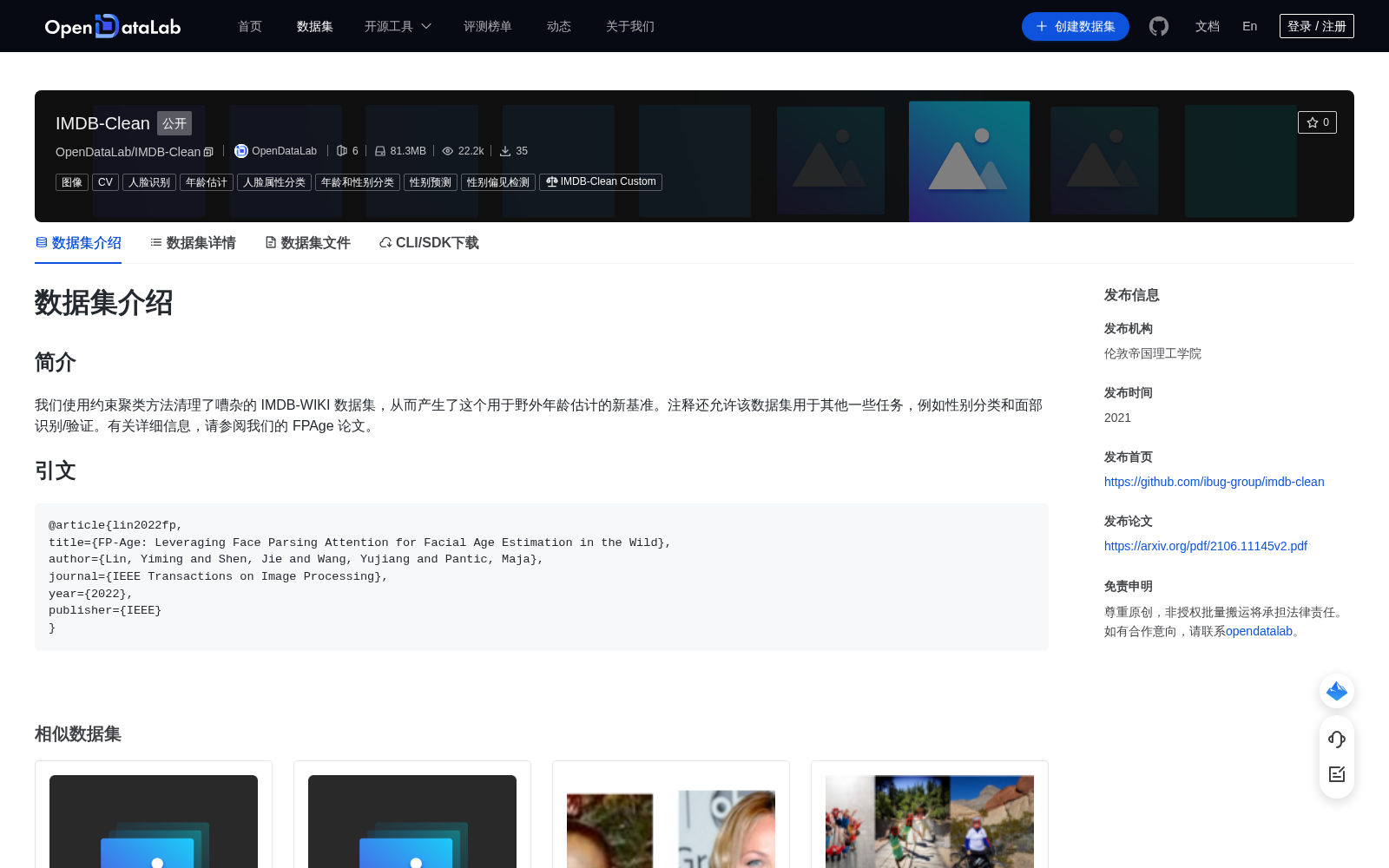
Task: Click the views eye icon 22.2k
Action: point(448,151)
